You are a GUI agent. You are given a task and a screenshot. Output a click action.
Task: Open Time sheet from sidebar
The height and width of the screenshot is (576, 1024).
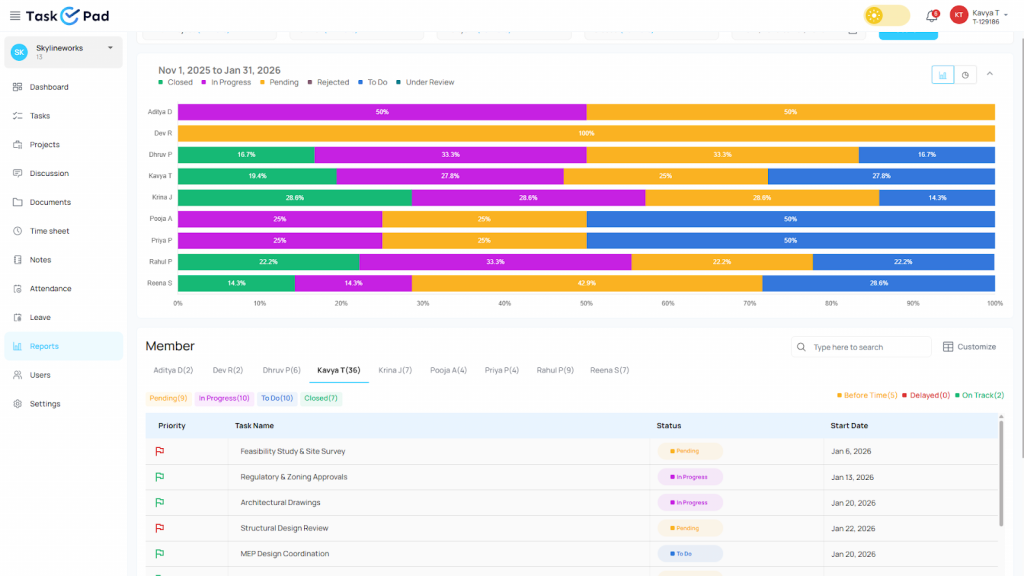coord(49,231)
